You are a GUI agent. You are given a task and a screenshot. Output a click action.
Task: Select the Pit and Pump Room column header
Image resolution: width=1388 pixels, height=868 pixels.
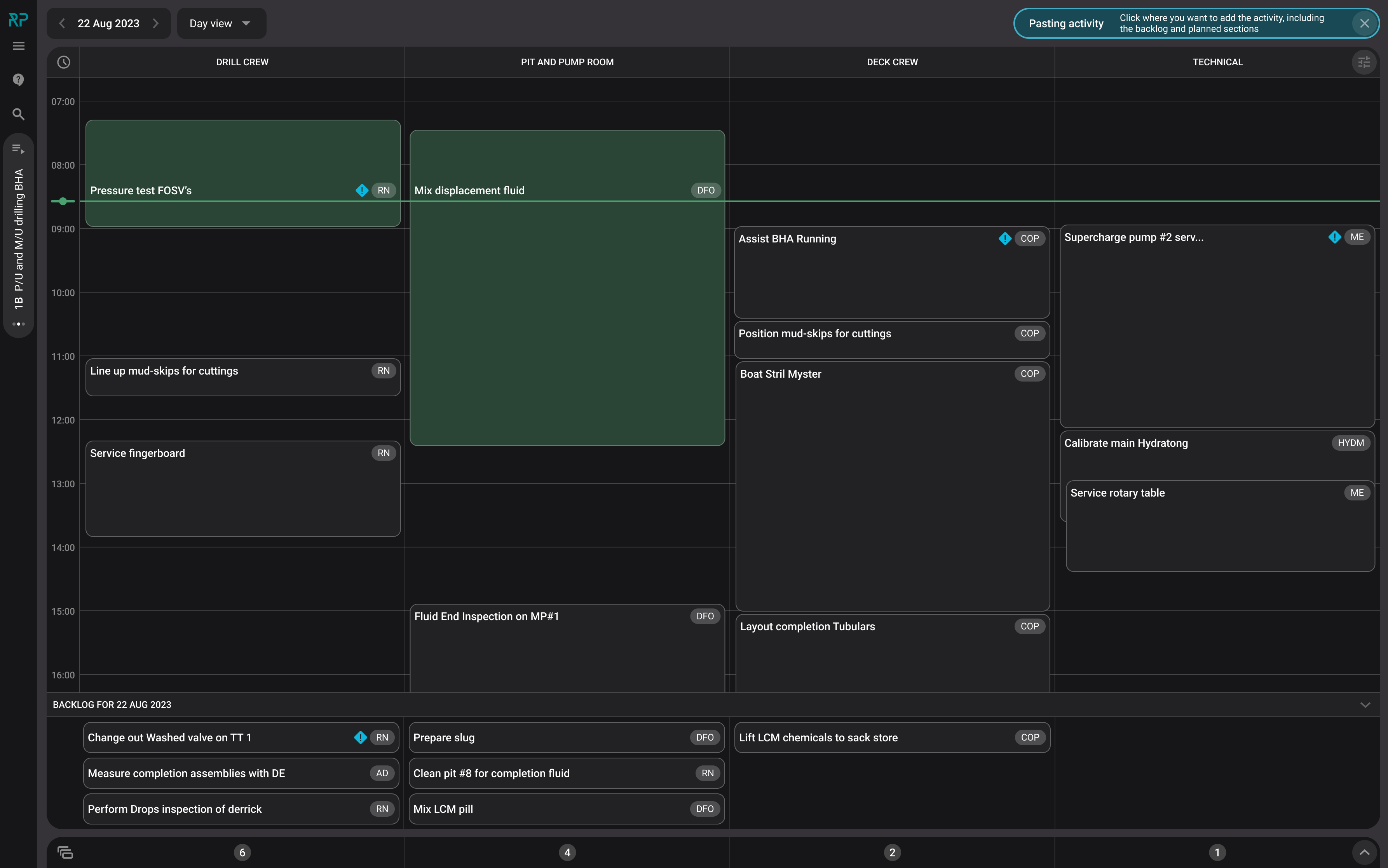[567, 62]
